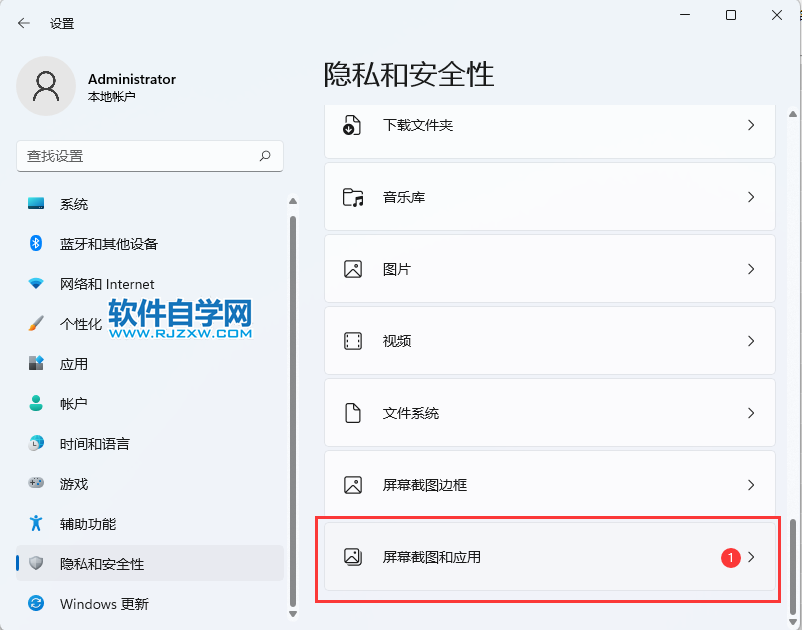Click the 辅助功能 accessibility icon
The width and height of the screenshot is (802, 630).
tap(36, 524)
